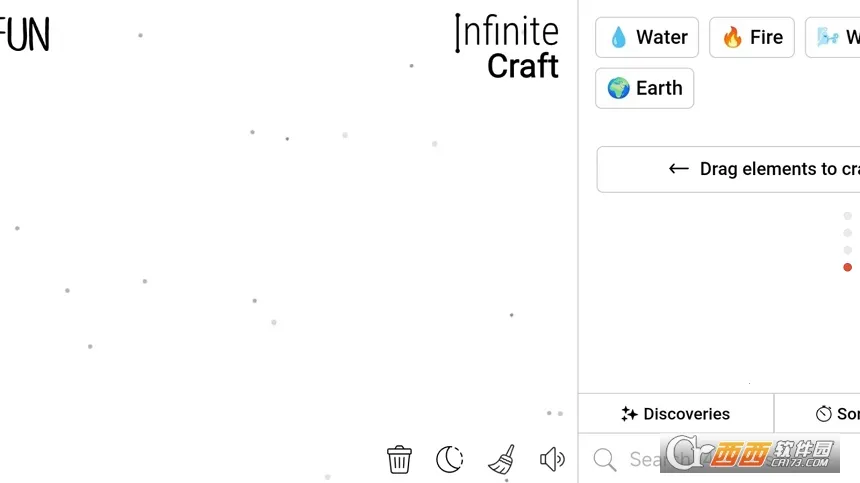Viewport: 860px width, 483px height.
Task: Click the Infinite Craft logo
Action: 507,48
